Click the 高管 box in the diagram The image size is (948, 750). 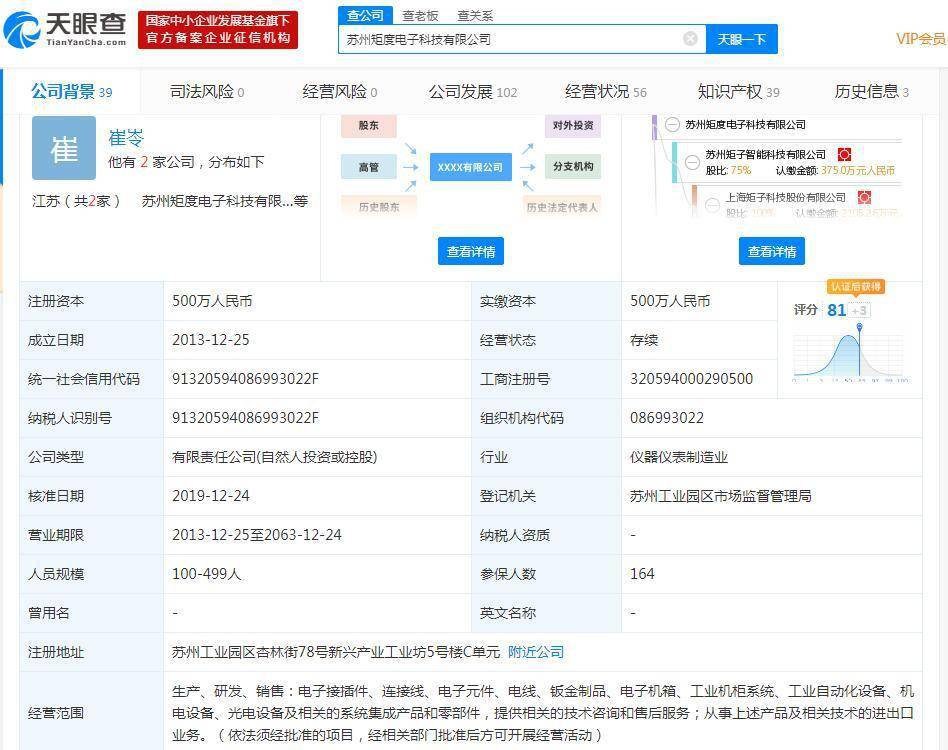tap(369, 167)
